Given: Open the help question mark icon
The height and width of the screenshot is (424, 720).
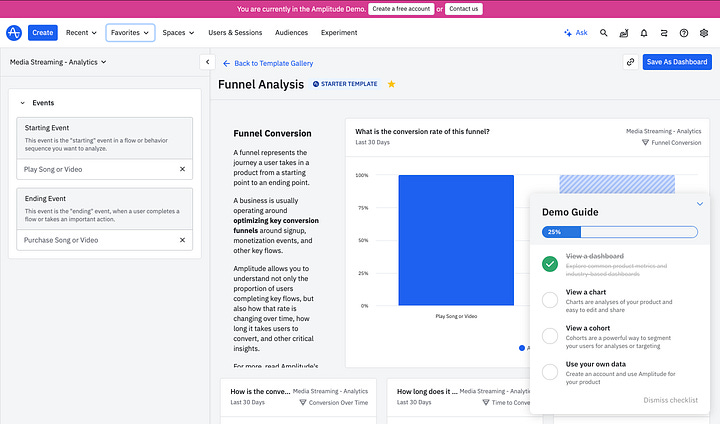Looking at the screenshot, I should (684, 33).
